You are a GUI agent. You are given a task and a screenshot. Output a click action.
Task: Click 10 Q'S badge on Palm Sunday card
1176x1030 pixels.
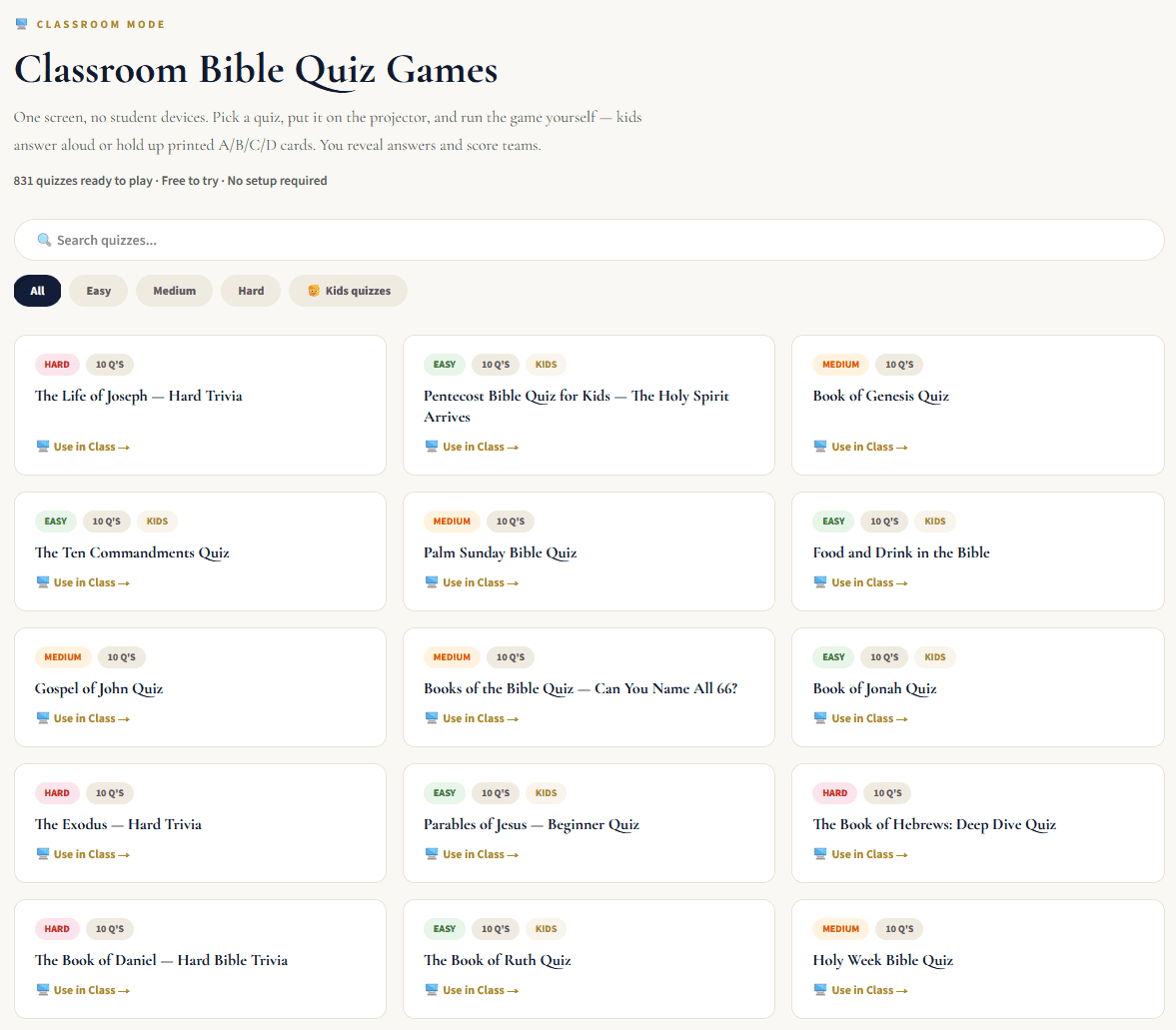pyautogui.click(x=511, y=521)
